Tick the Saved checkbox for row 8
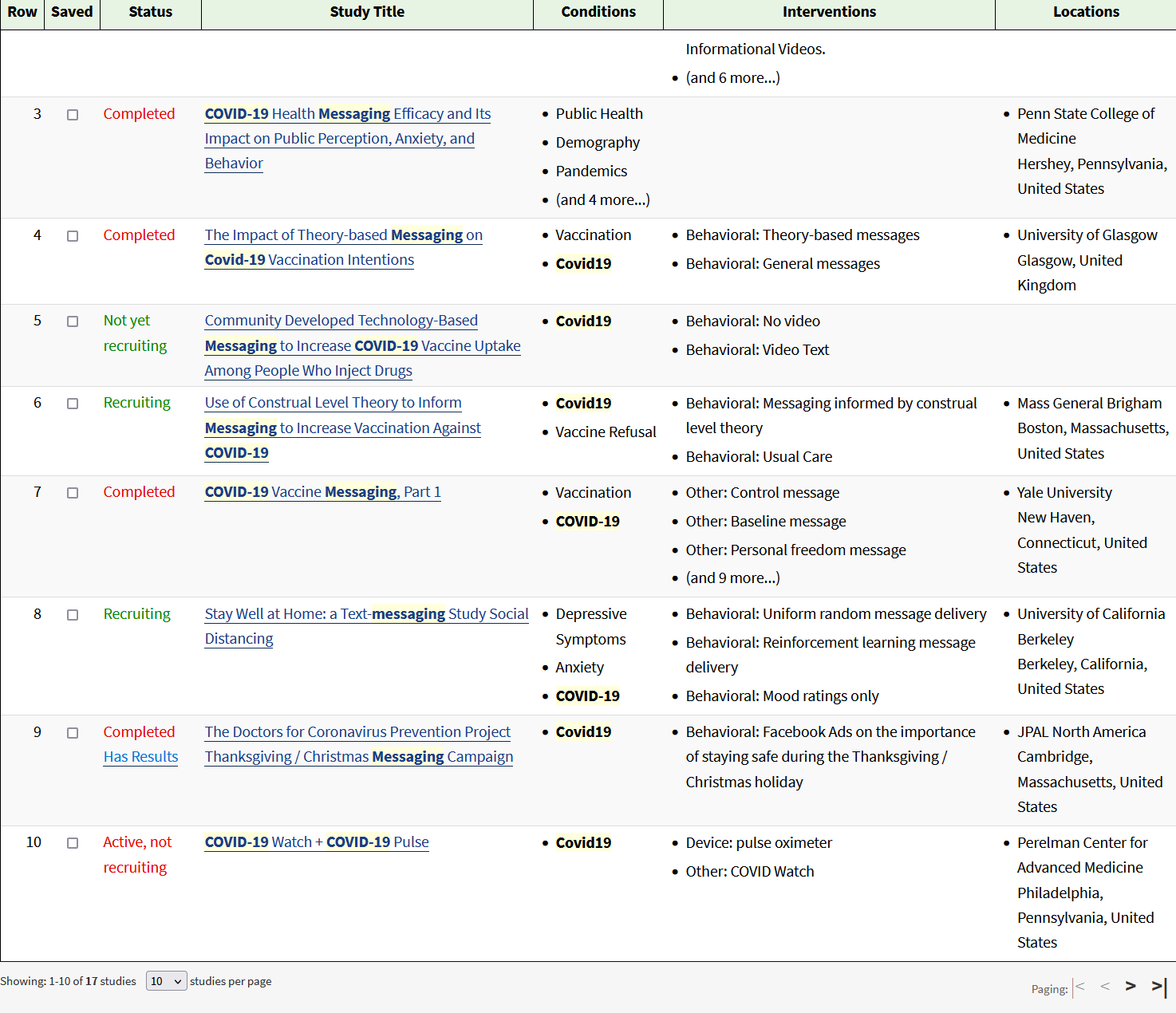 tap(73, 615)
